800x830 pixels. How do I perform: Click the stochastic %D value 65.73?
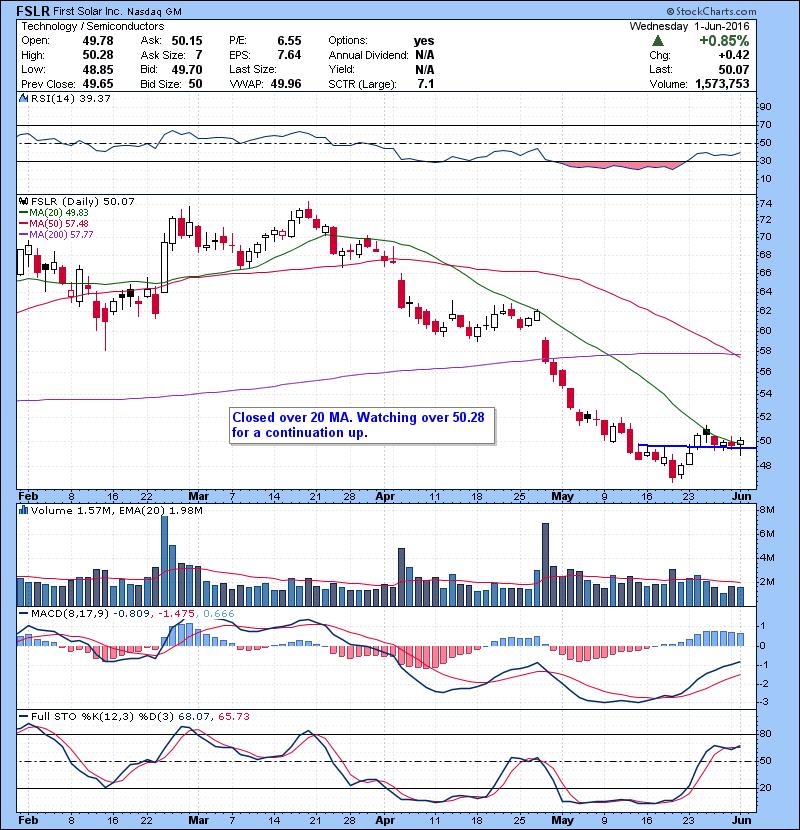pyautogui.click(x=233, y=717)
